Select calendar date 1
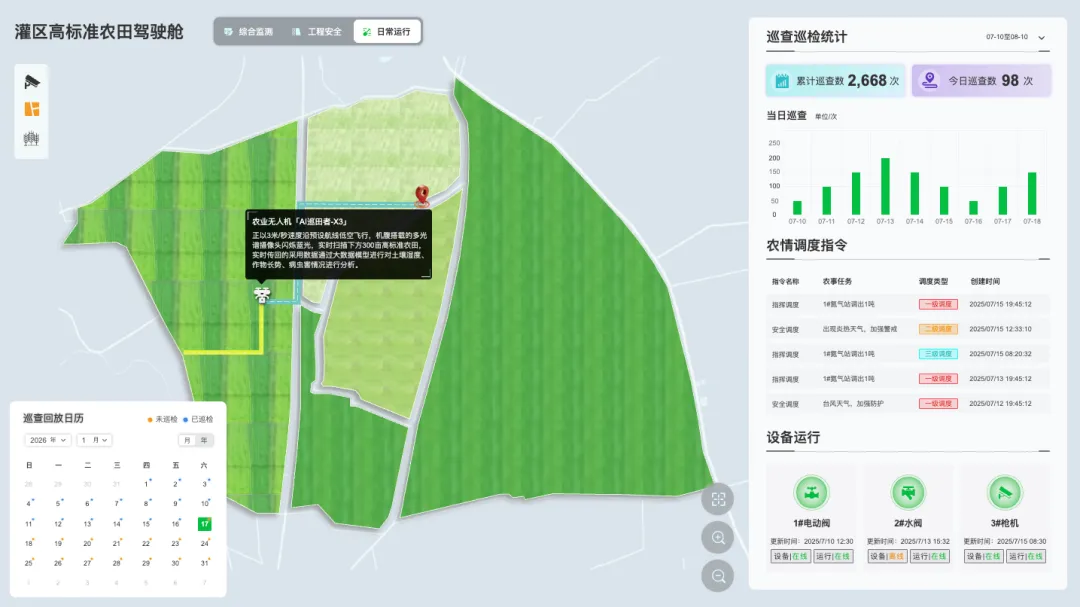Viewport: 1080px width, 607px height. point(146,484)
